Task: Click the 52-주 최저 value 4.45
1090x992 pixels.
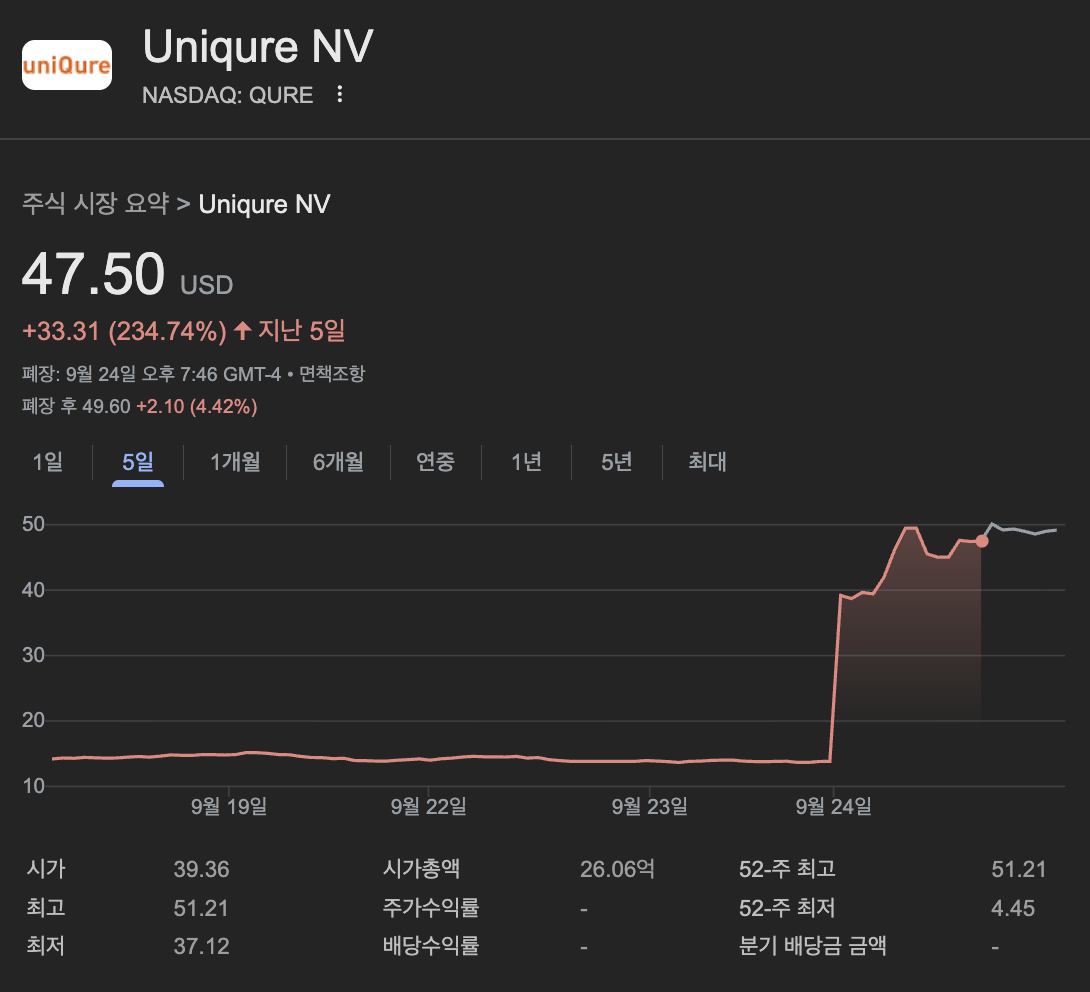Action: [x=1013, y=908]
